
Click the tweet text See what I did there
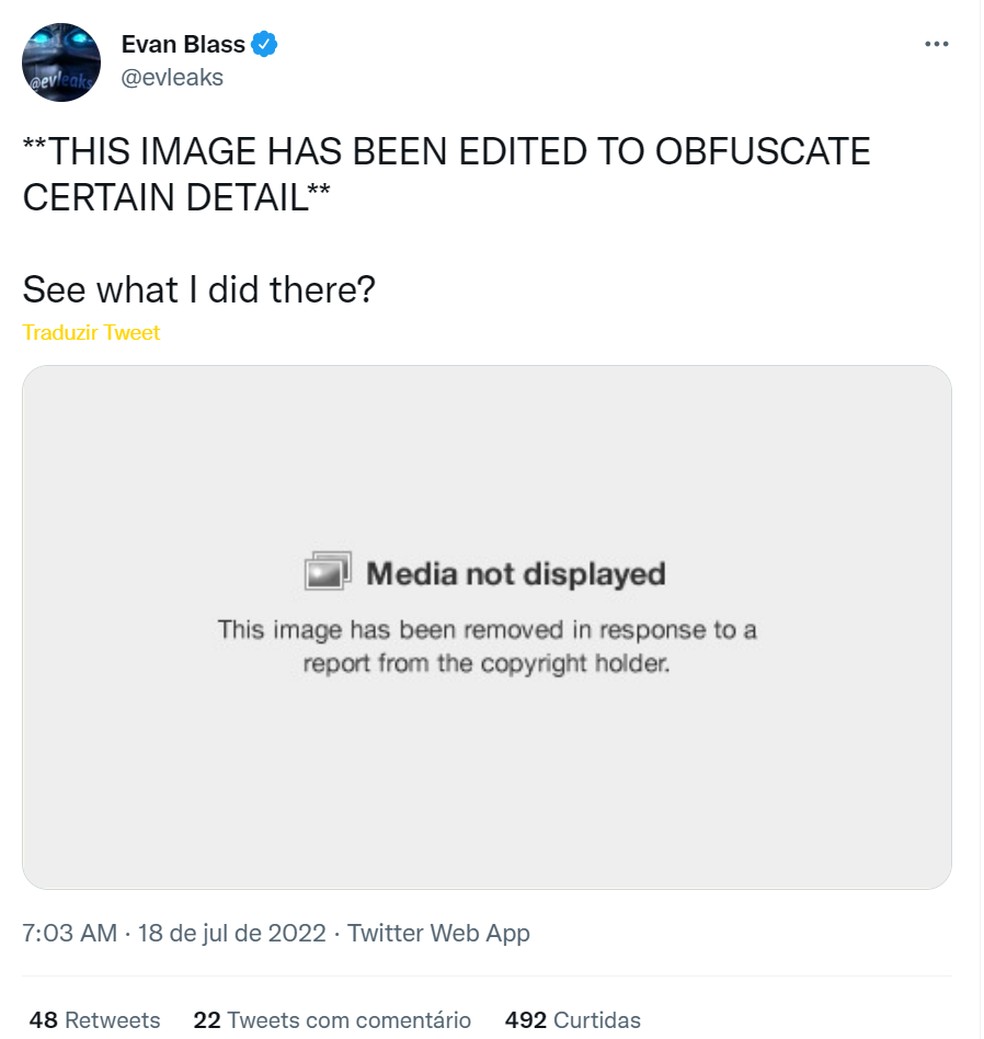(199, 289)
